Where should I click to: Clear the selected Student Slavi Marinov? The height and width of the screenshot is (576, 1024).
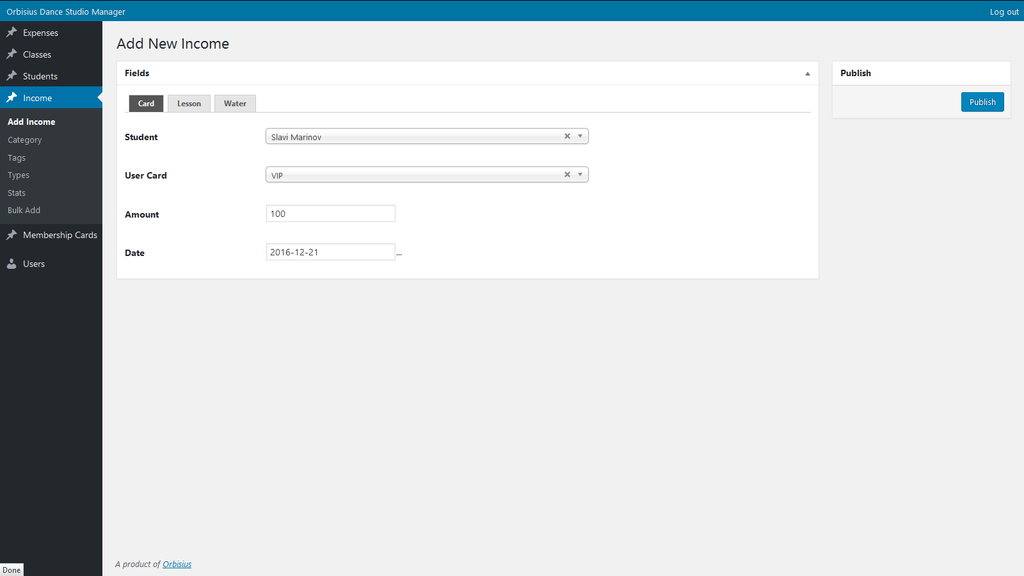(567, 136)
